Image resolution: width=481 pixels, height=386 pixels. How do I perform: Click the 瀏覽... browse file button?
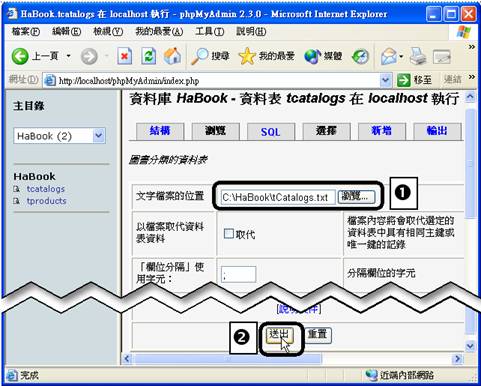[x=356, y=197]
